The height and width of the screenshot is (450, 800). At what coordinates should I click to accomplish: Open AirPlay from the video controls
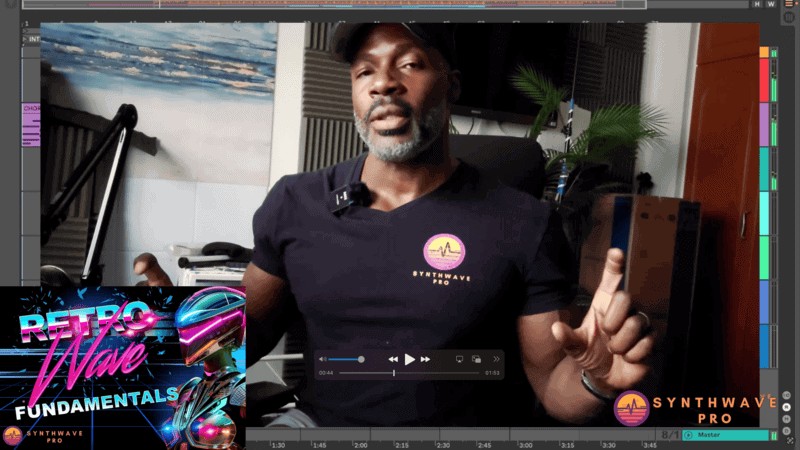click(459, 359)
